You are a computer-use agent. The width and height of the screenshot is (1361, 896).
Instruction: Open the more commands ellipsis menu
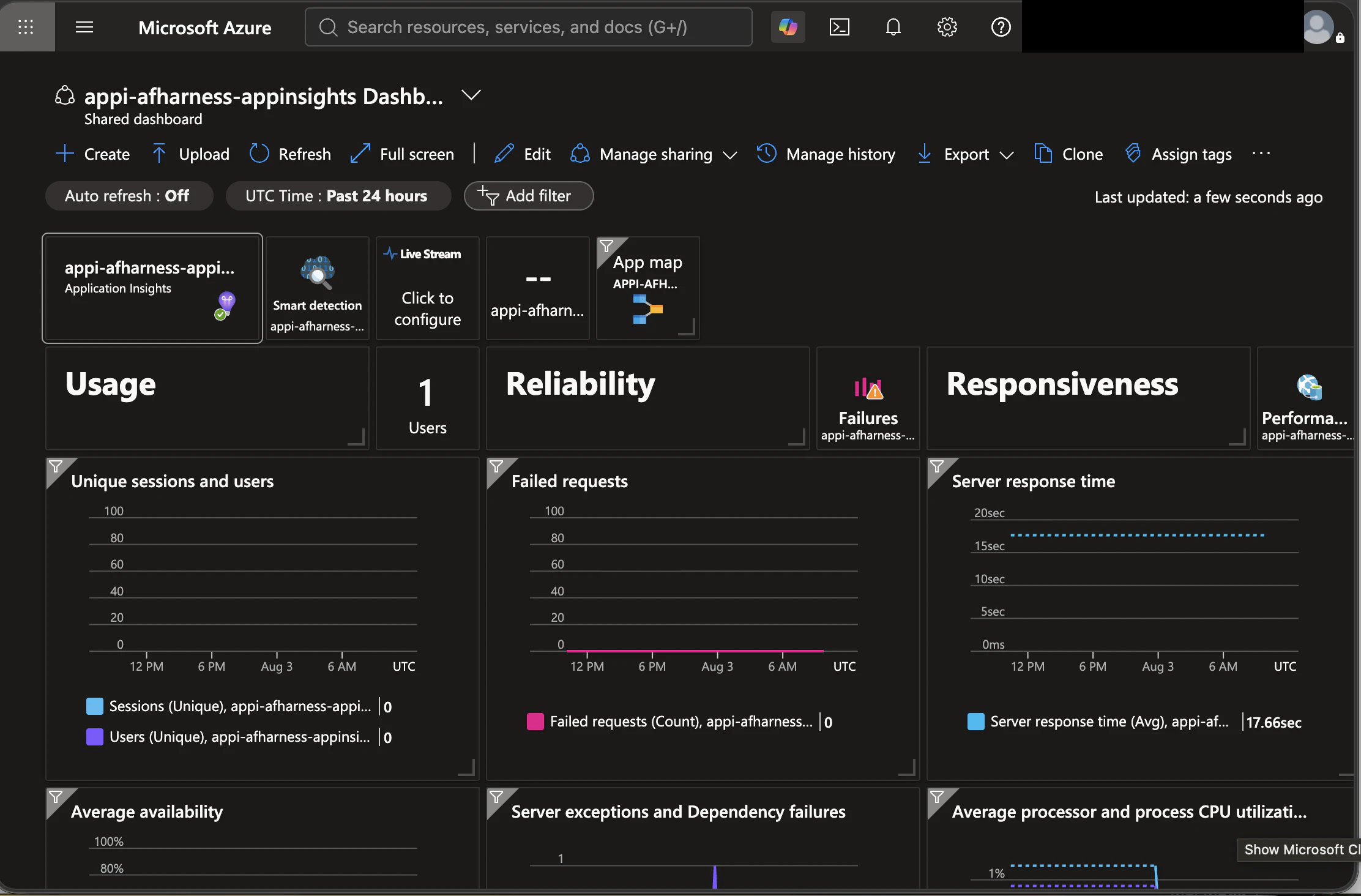coord(1261,154)
